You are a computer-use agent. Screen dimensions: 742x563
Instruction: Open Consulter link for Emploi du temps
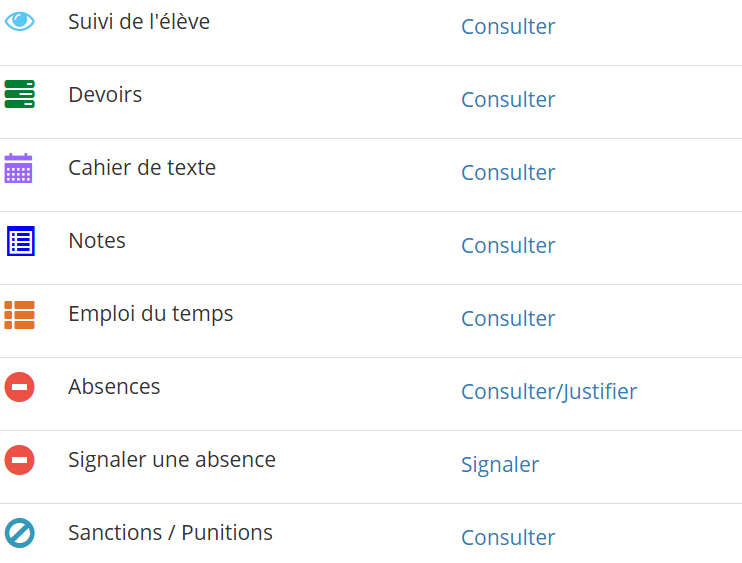508,319
